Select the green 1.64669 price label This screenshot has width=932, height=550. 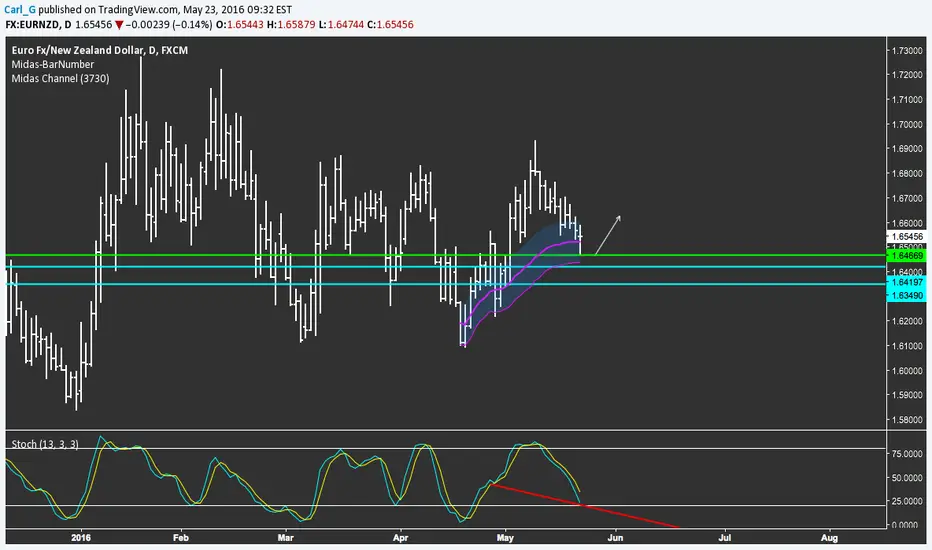905,256
